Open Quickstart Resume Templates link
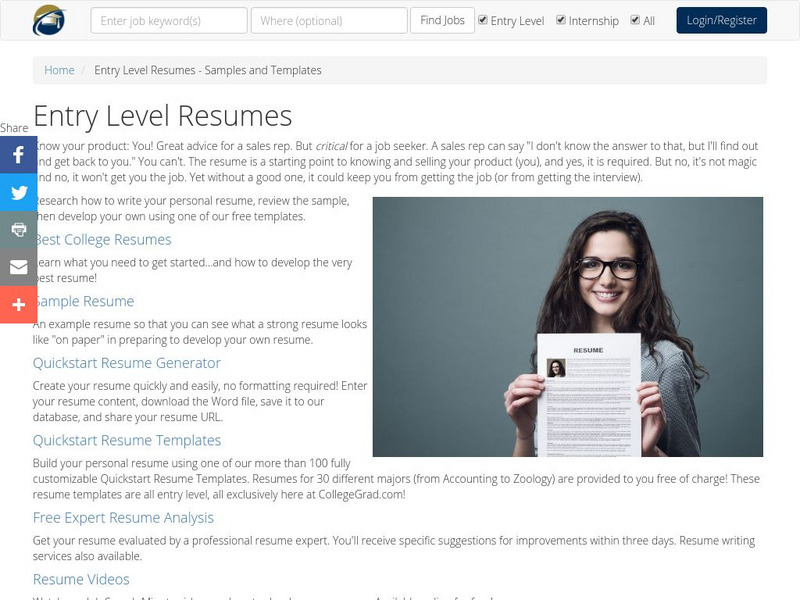Image resolution: width=800 pixels, height=600 pixels. (x=127, y=440)
